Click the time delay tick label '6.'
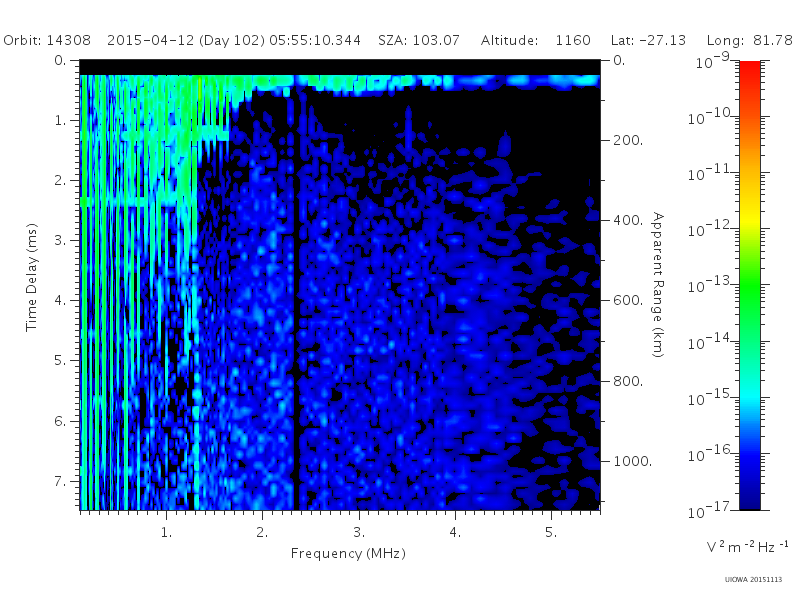800x600 pixels. tap(60, 421)
